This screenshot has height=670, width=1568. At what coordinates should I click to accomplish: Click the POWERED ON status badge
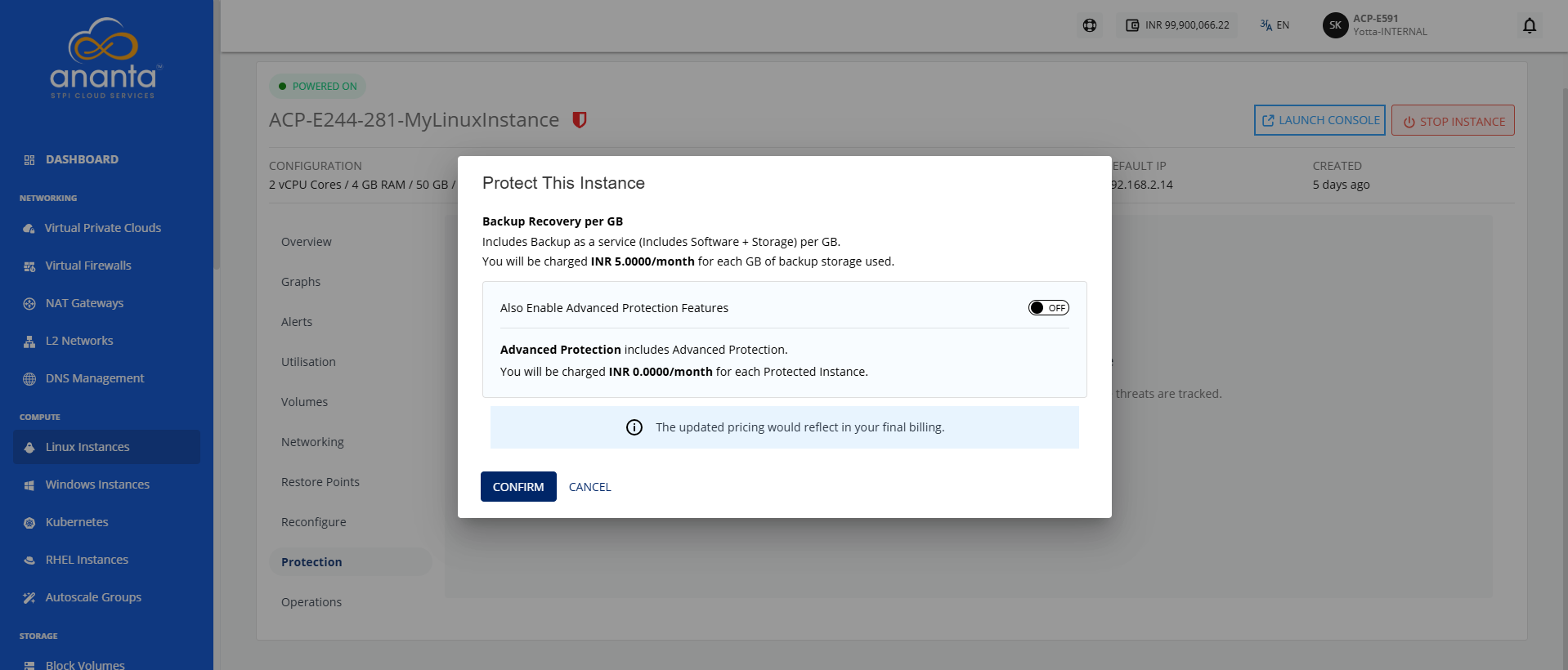point(317,87)
